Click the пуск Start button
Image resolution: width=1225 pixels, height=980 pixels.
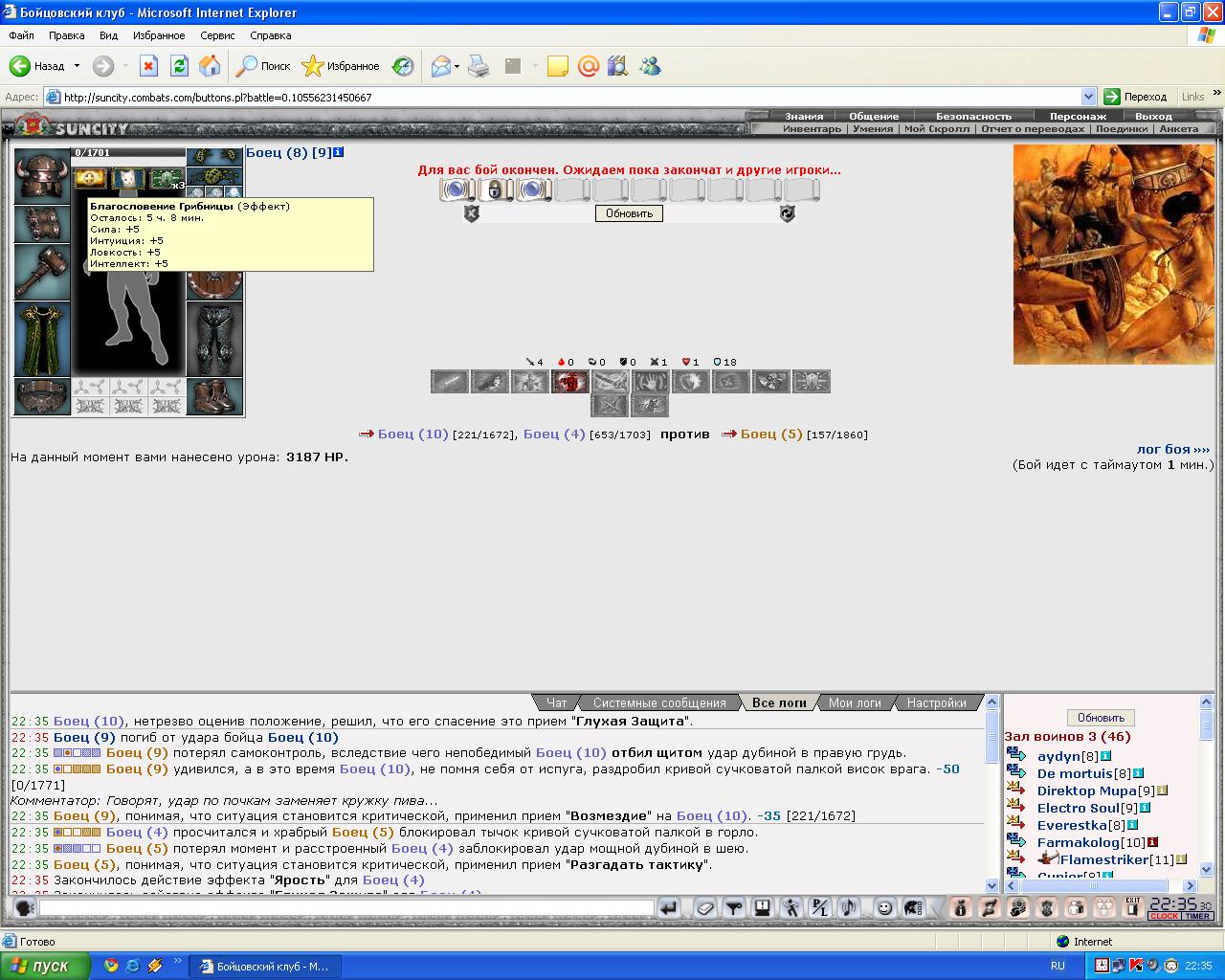click(45, 966)
